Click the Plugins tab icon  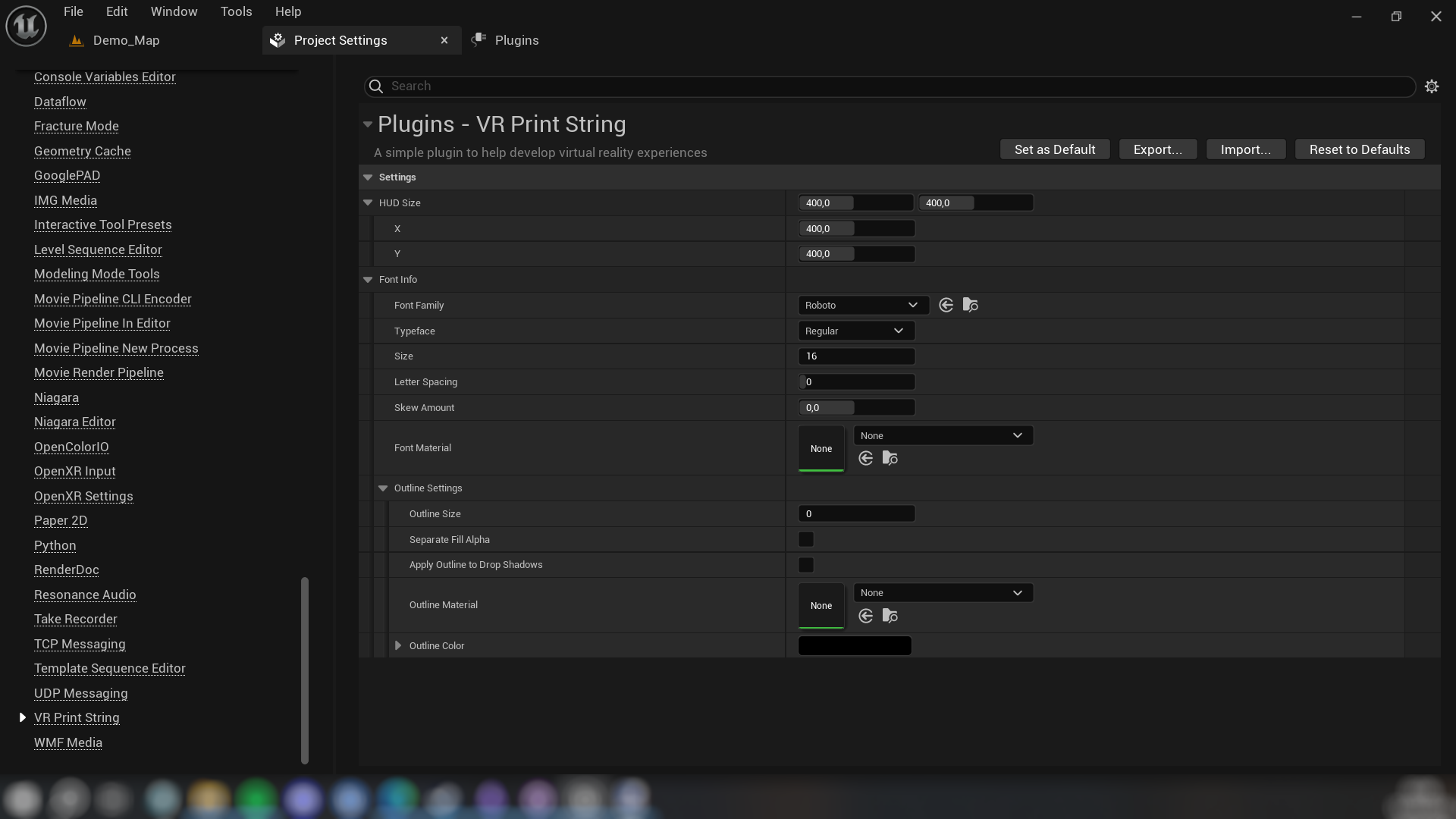tap(479, 40)
